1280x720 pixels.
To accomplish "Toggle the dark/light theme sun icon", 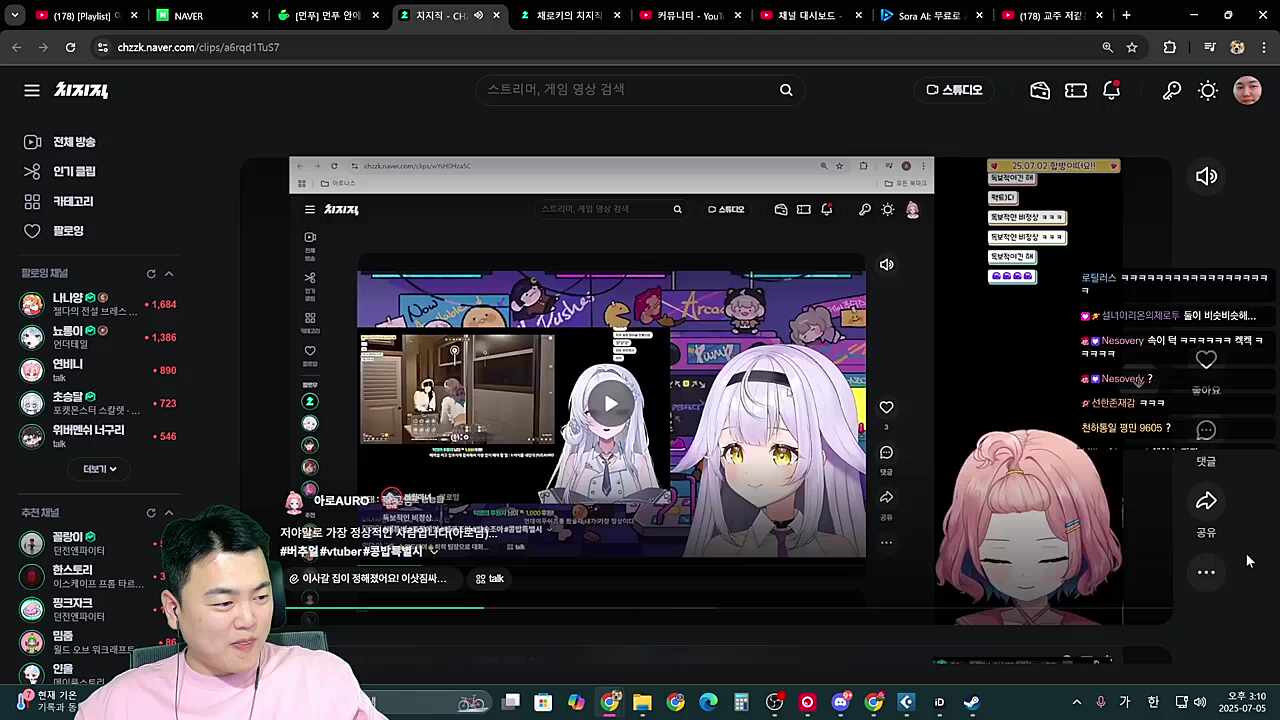I will click(1208, 90).
